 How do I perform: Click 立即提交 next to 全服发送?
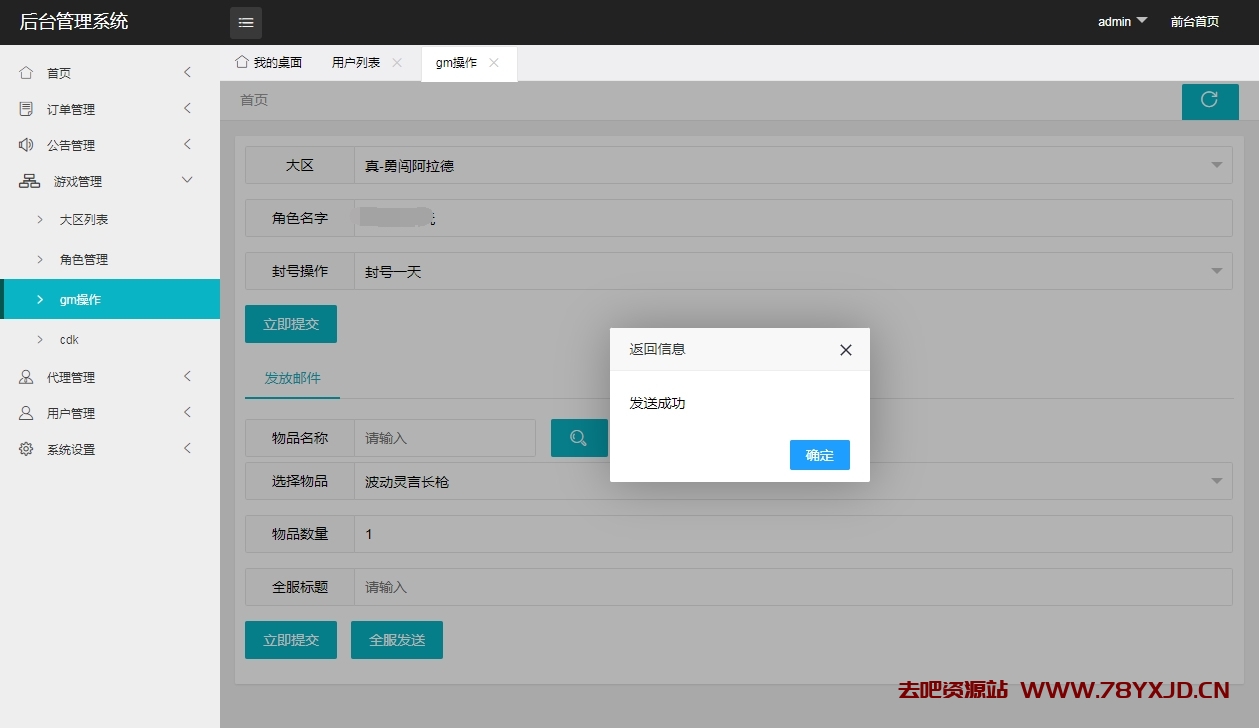[x=291, y=640]
